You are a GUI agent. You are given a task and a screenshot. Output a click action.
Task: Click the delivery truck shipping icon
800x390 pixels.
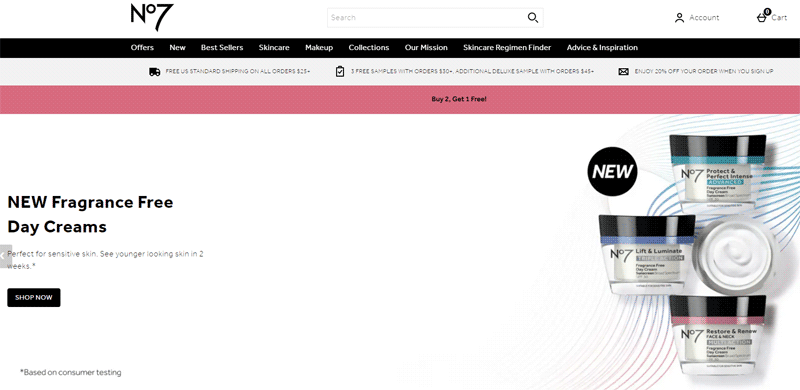[155, 72]
